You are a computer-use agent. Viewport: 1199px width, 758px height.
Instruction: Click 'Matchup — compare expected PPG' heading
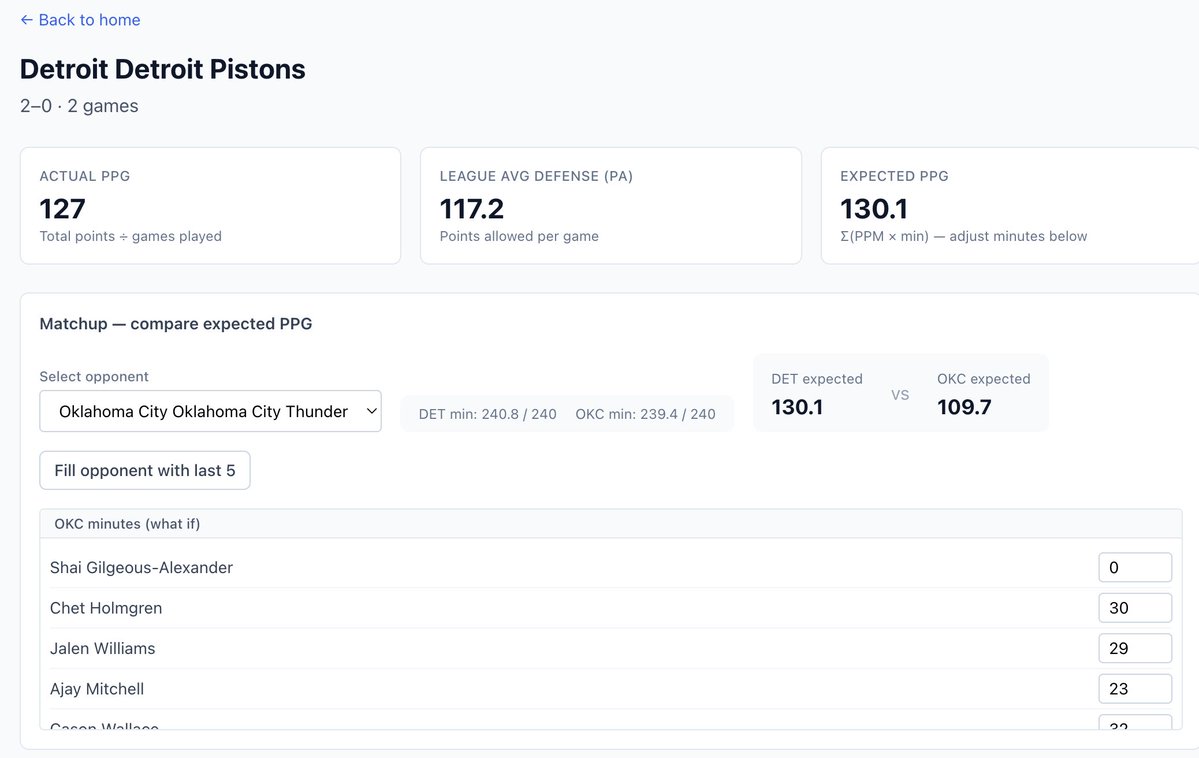176,324
